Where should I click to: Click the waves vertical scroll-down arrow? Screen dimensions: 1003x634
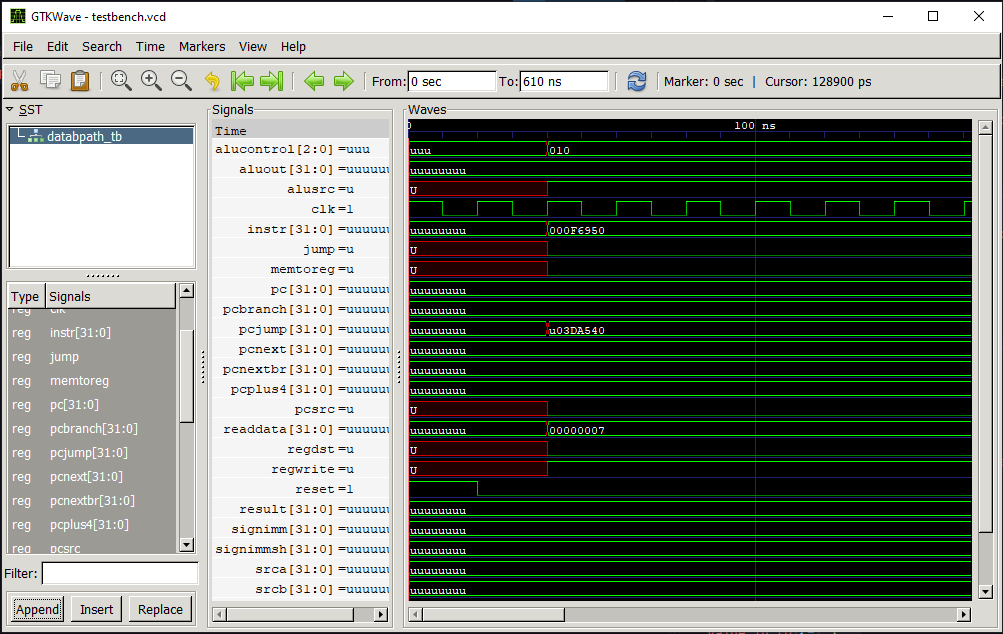(x=985, y=592)
